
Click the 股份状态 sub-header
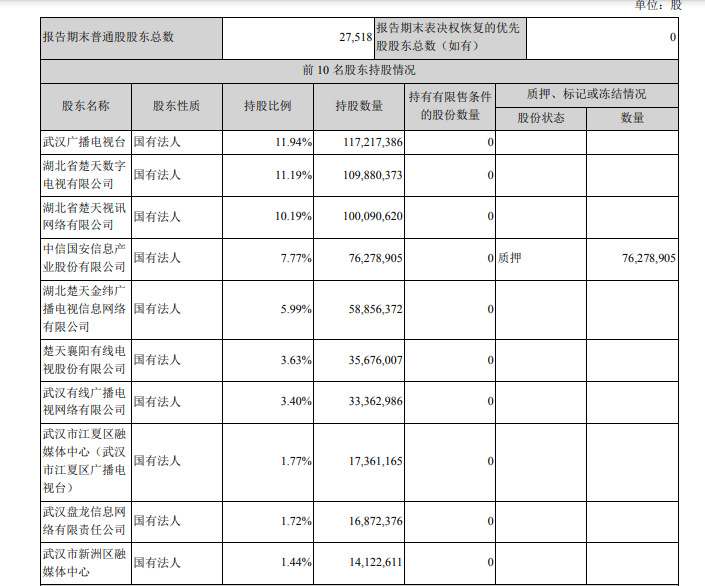click(540, 118)
